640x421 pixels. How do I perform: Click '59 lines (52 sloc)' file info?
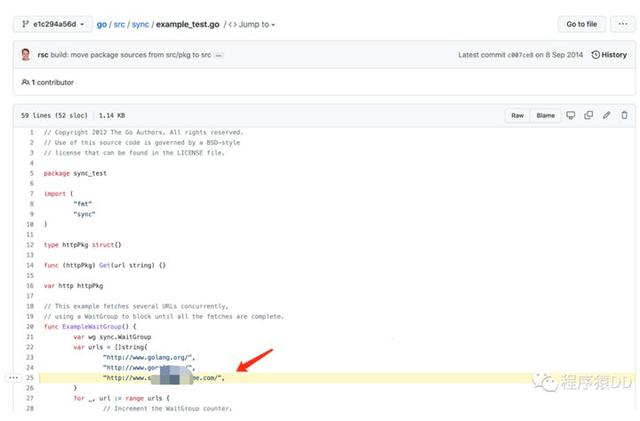[x=54, y=116]
